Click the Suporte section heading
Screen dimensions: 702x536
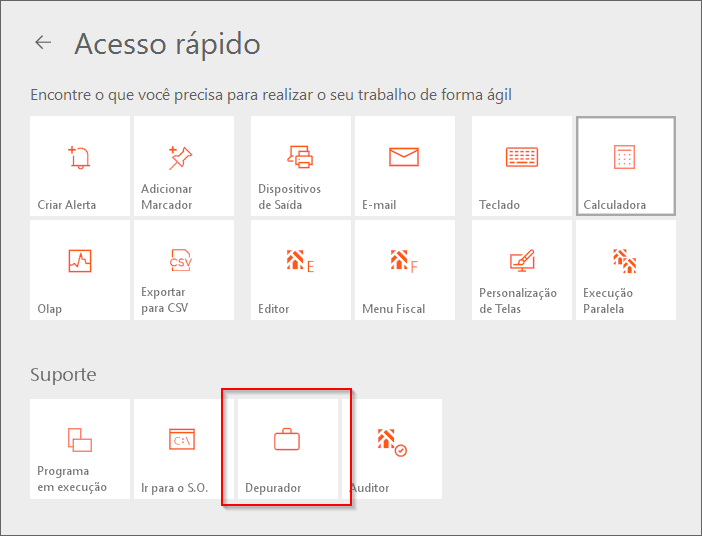click(x=63, y=375)
